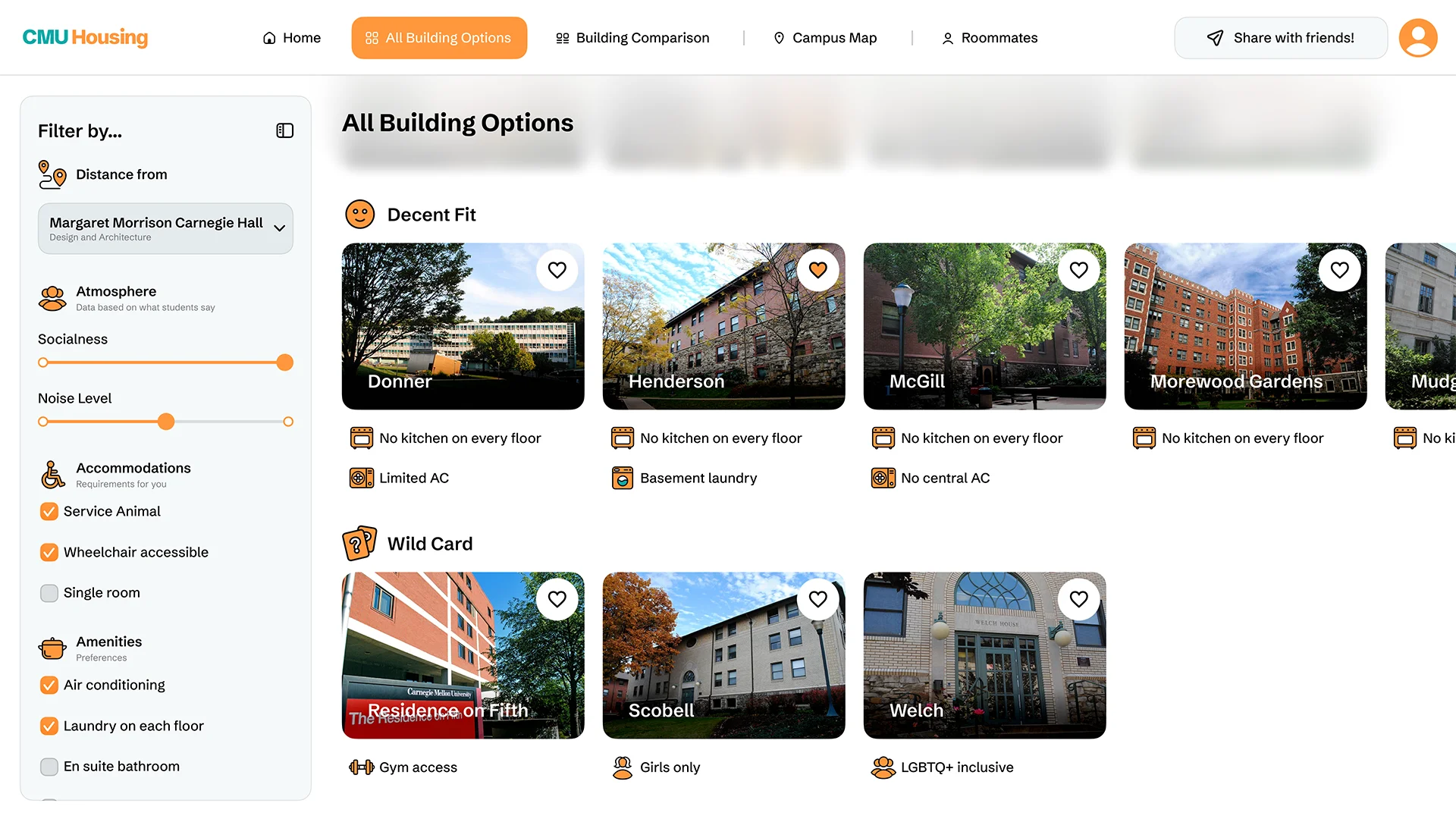Click the Noise Level slider handle
The width and height of the screenshot is (1456, 819).
(x=166, y=422)
